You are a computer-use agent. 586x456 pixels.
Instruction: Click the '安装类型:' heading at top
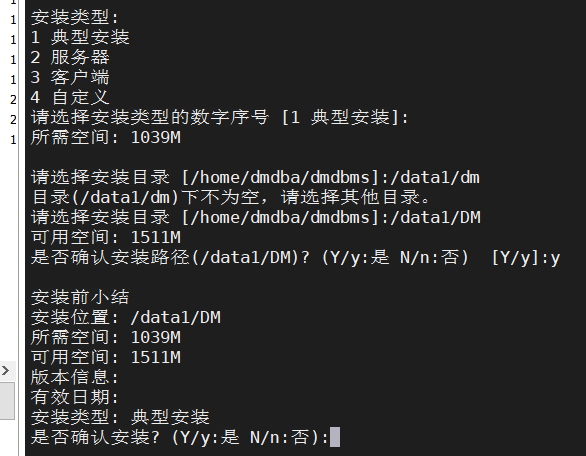pyautogui.click(x=75, y=17)
